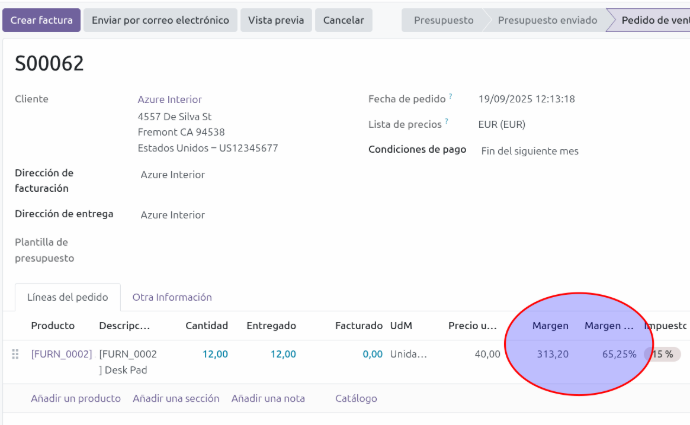Open Azure Interior customer link
The height and width of the screenshot is (425, 690).
coord(169,99)
